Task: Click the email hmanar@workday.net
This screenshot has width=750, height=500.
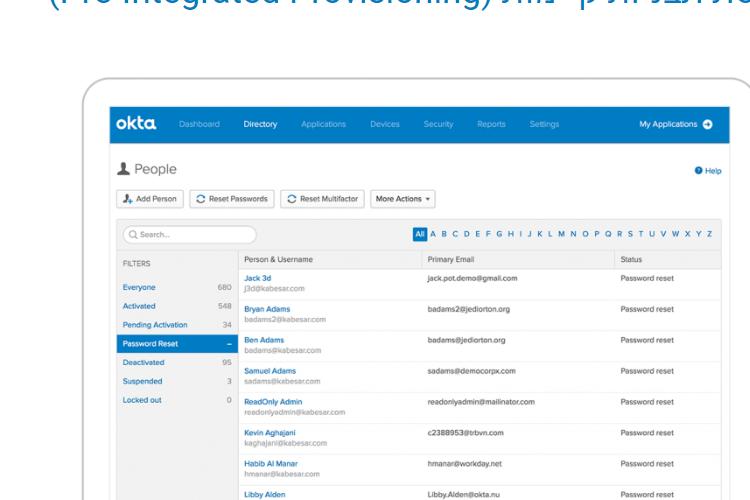Action: point(464,464)
